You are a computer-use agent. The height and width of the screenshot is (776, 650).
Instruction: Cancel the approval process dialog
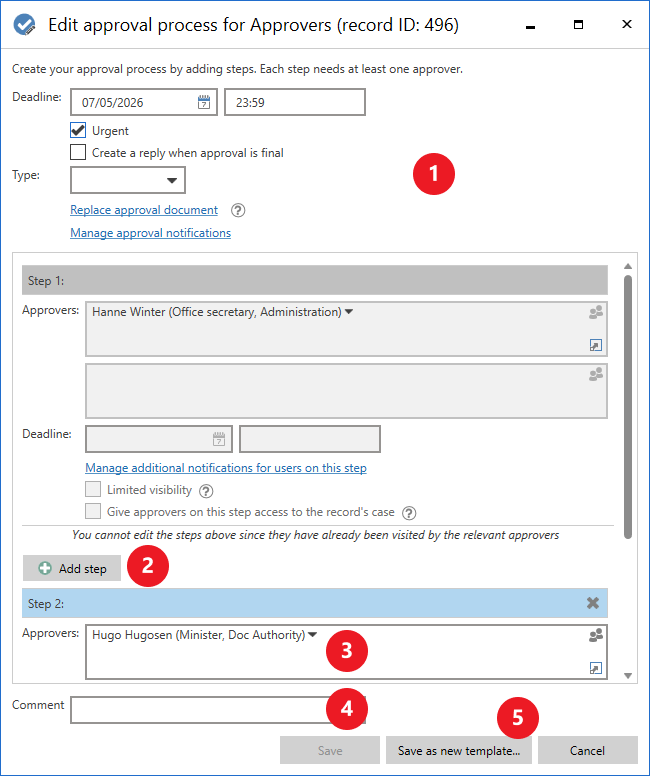588,750
